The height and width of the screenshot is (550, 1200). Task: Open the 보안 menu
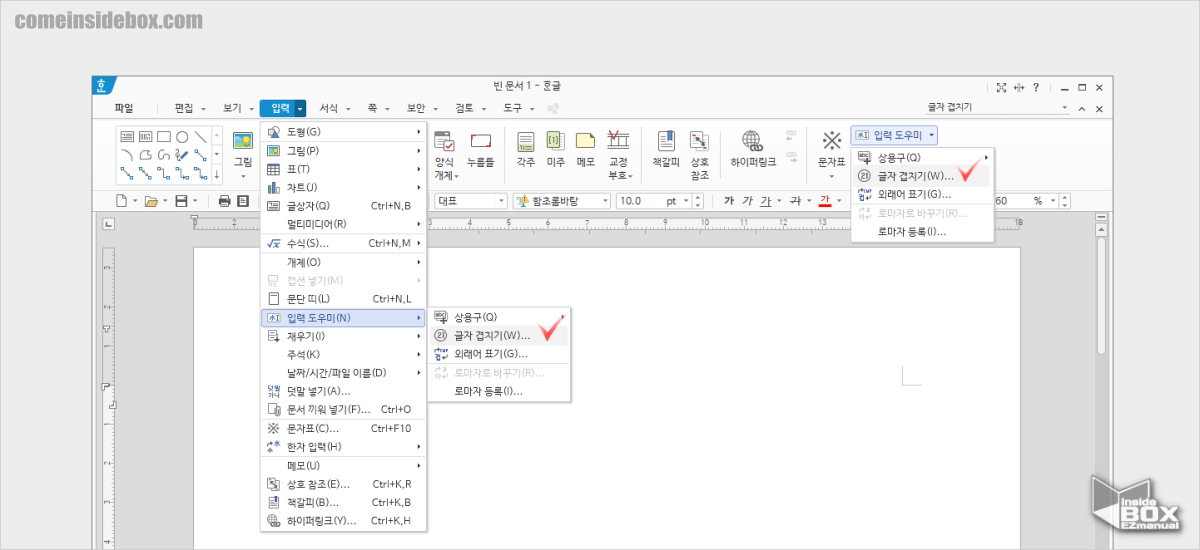(x=416, y=108)
